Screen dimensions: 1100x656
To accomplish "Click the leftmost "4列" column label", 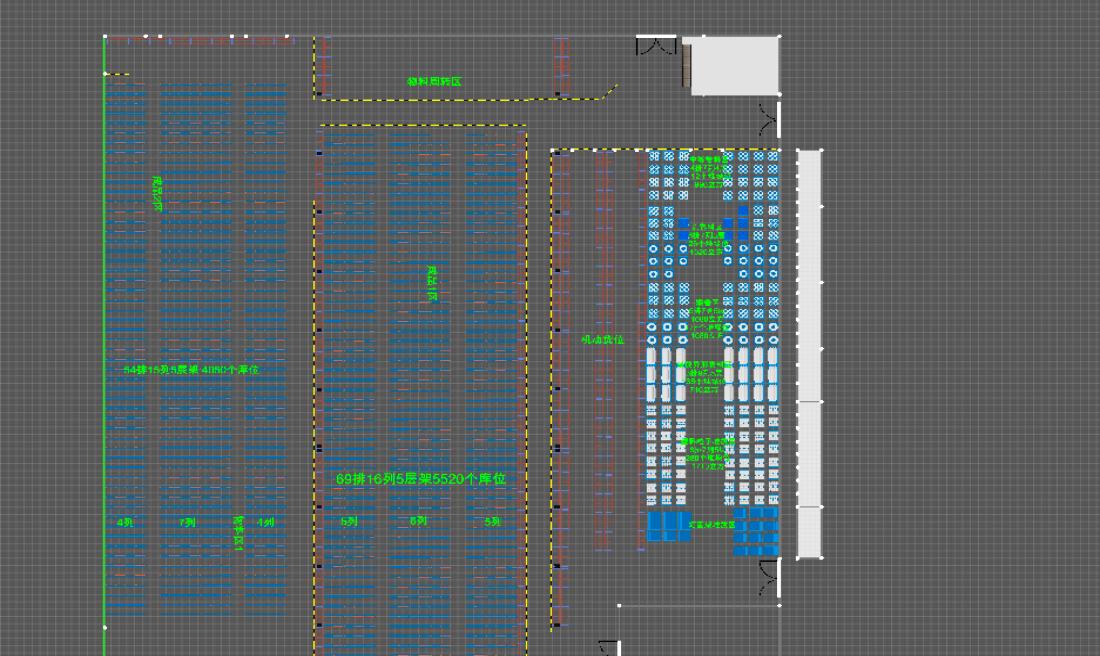I will tap(125, 523).
